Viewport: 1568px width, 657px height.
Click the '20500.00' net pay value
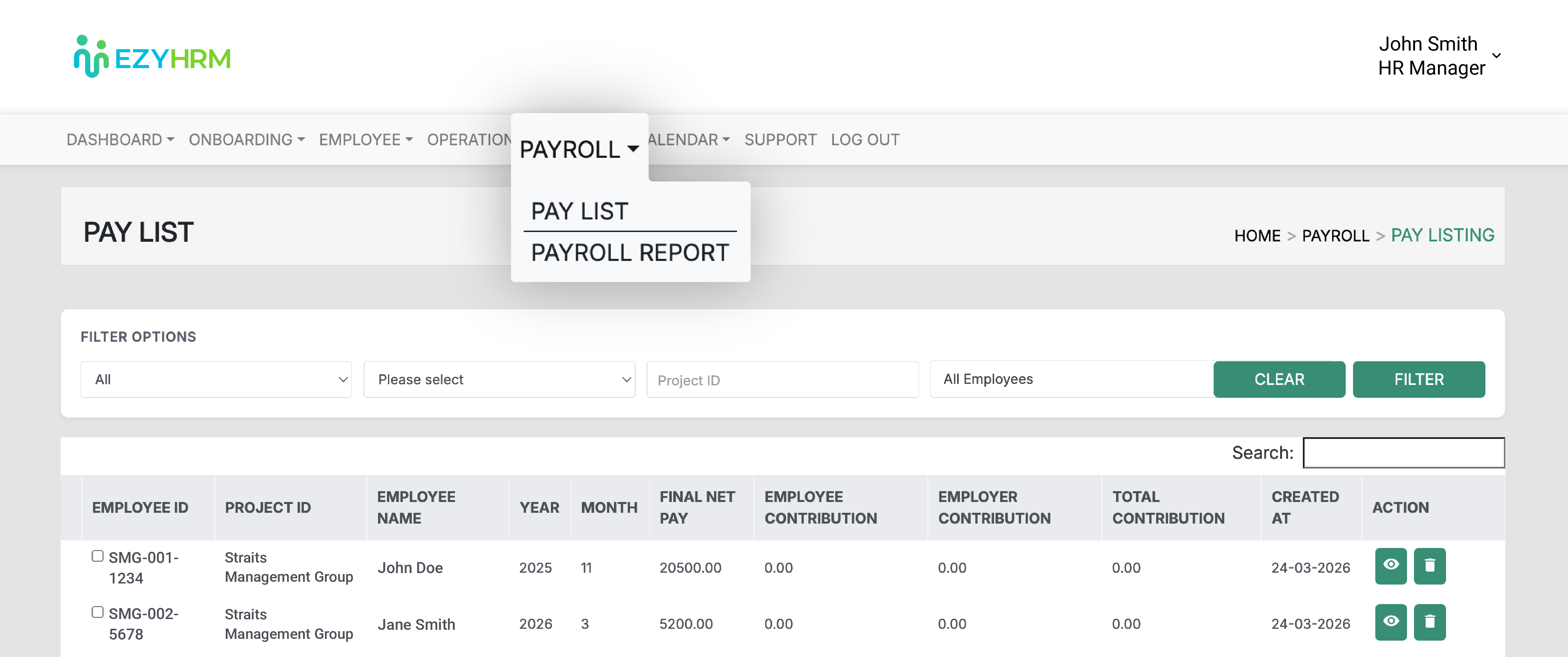pyautogui.click(x=690, y=567)
